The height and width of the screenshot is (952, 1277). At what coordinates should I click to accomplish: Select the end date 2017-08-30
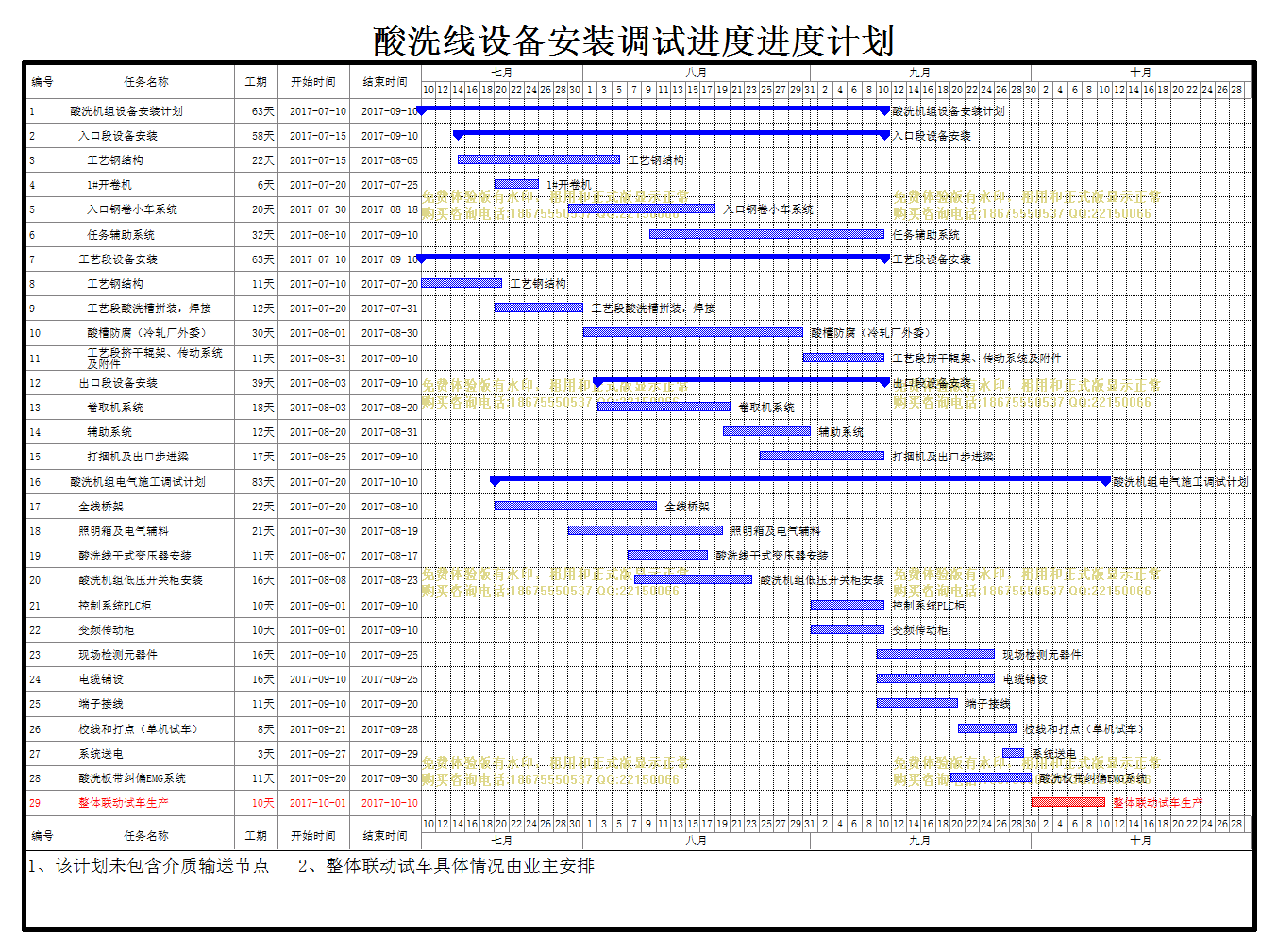(x=390, y=333)
